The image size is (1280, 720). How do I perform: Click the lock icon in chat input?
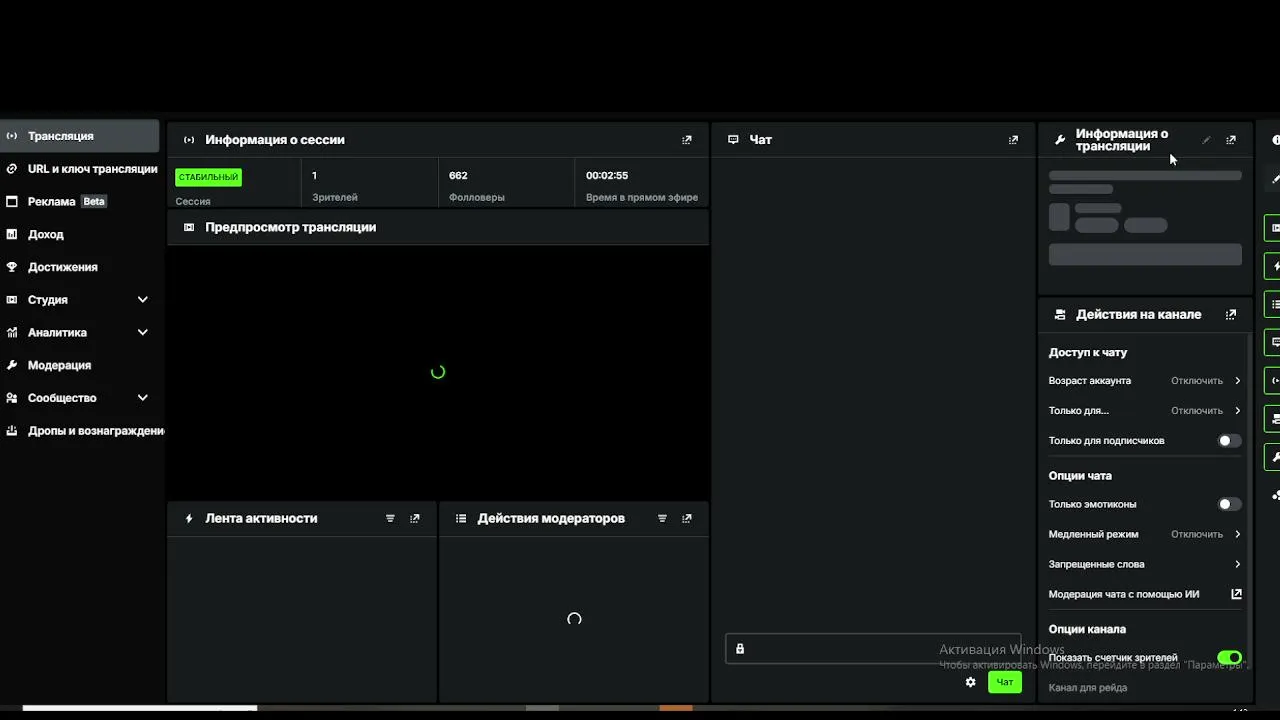[740, 649]
